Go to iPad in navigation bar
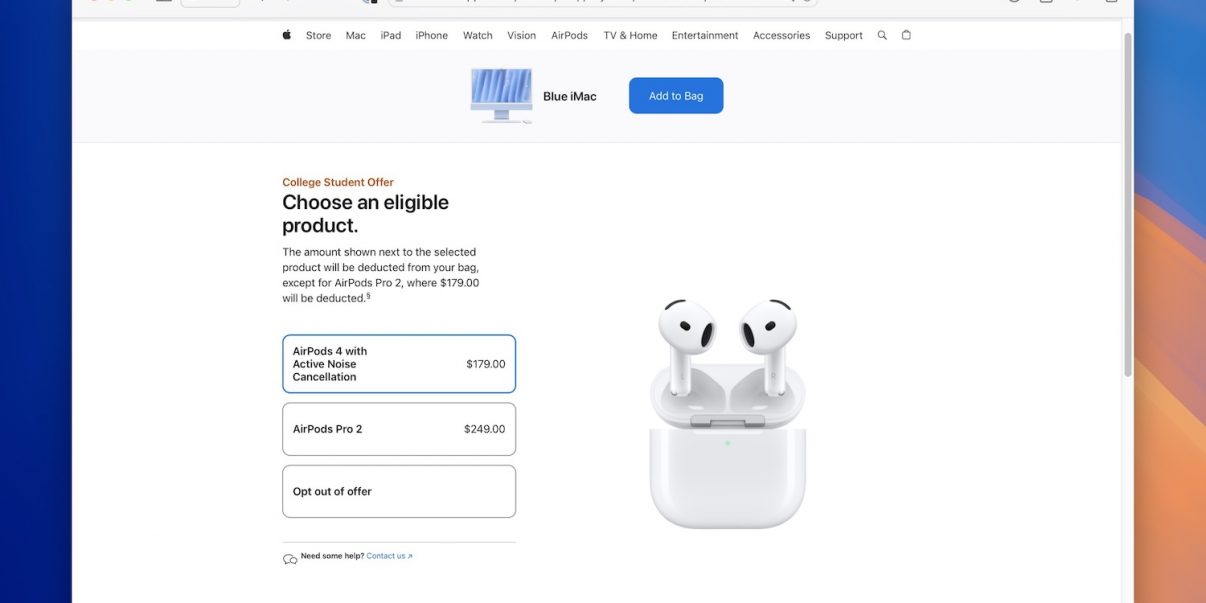 (x=391, y=35)
